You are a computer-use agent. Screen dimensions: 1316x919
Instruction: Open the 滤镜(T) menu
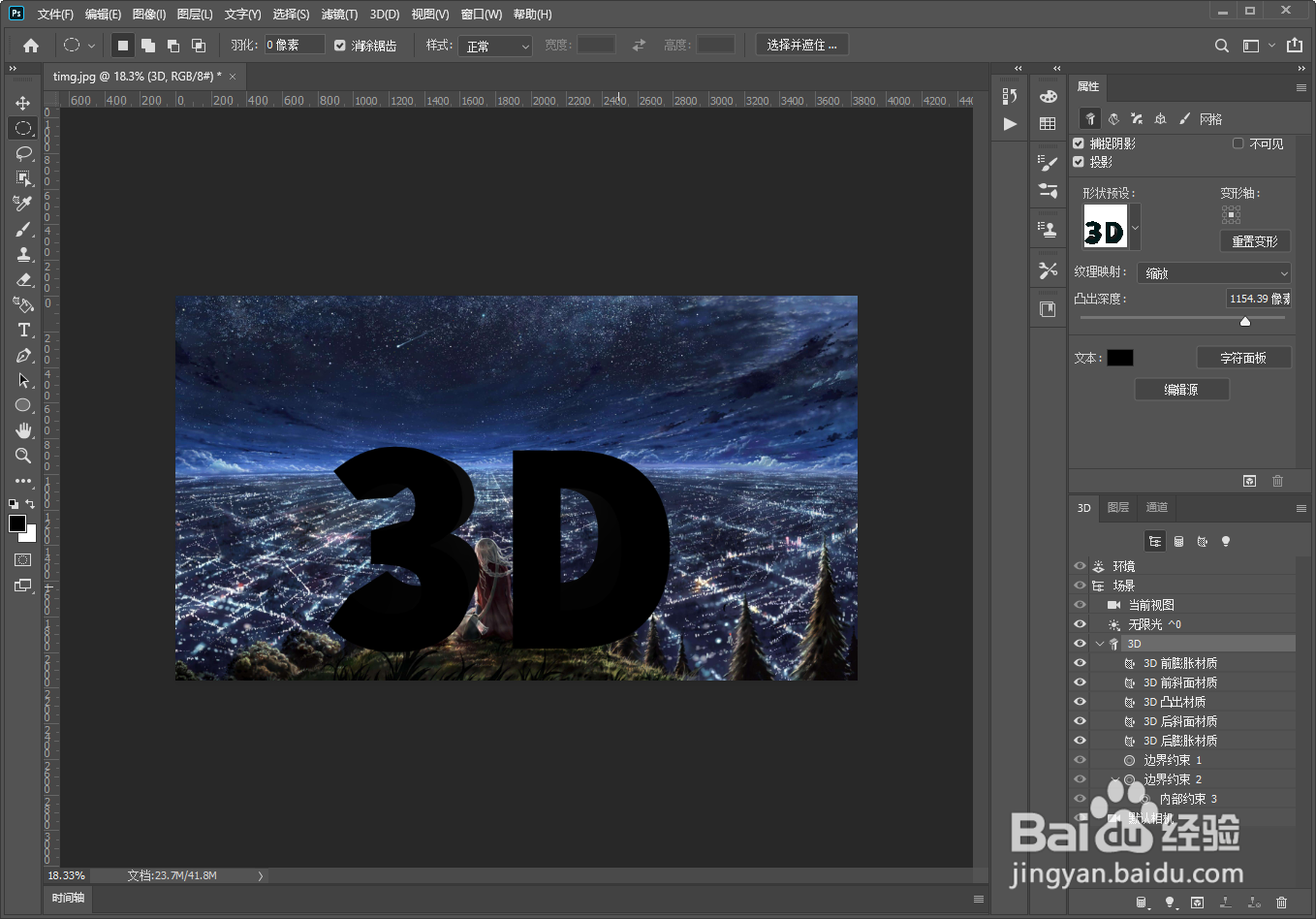tap(339, 15)
